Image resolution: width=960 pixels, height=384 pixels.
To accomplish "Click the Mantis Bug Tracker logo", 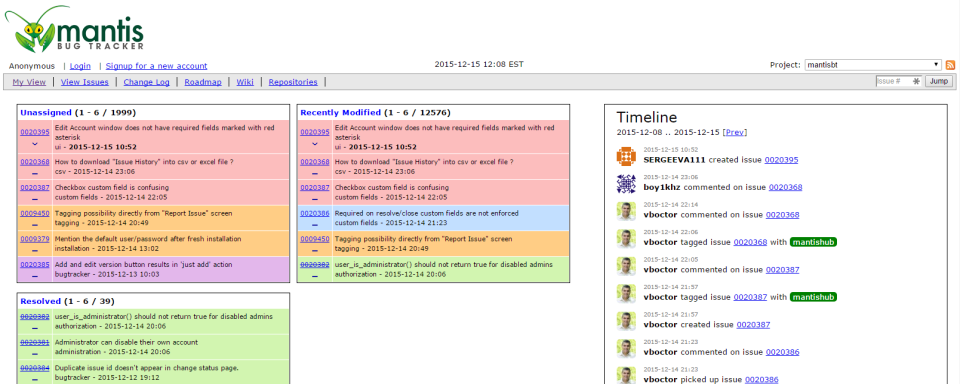I will [75, 29].
